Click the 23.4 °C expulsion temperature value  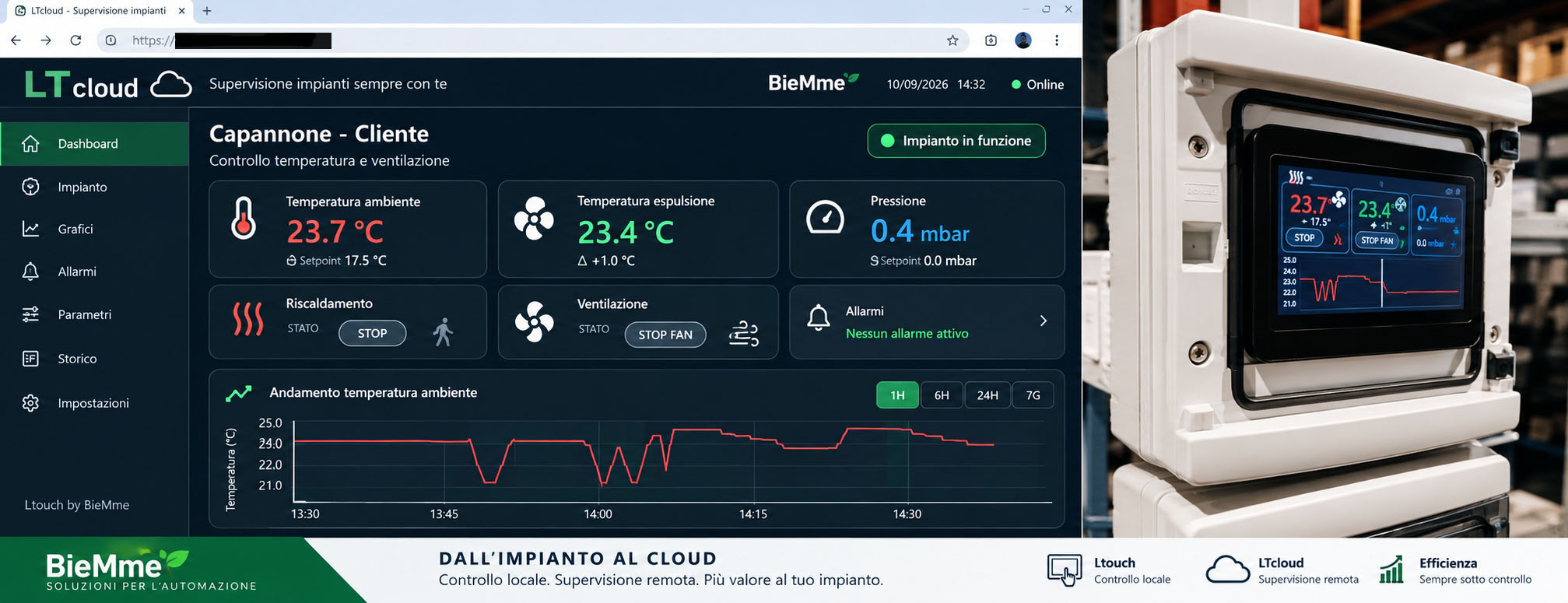point(626,232)
